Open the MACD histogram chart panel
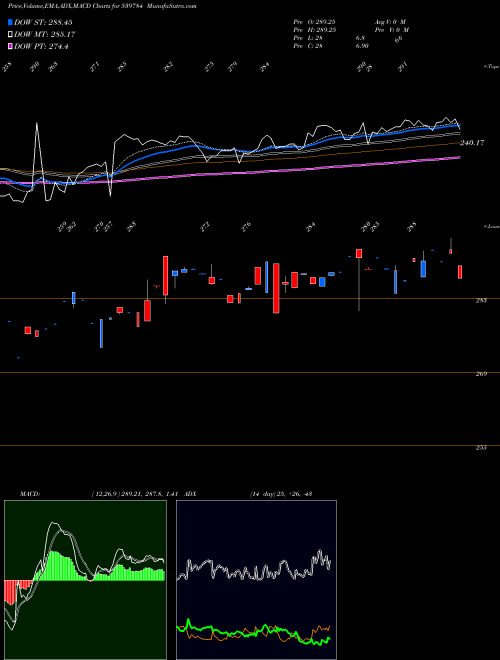500x660 pixels. click(85, 580)
